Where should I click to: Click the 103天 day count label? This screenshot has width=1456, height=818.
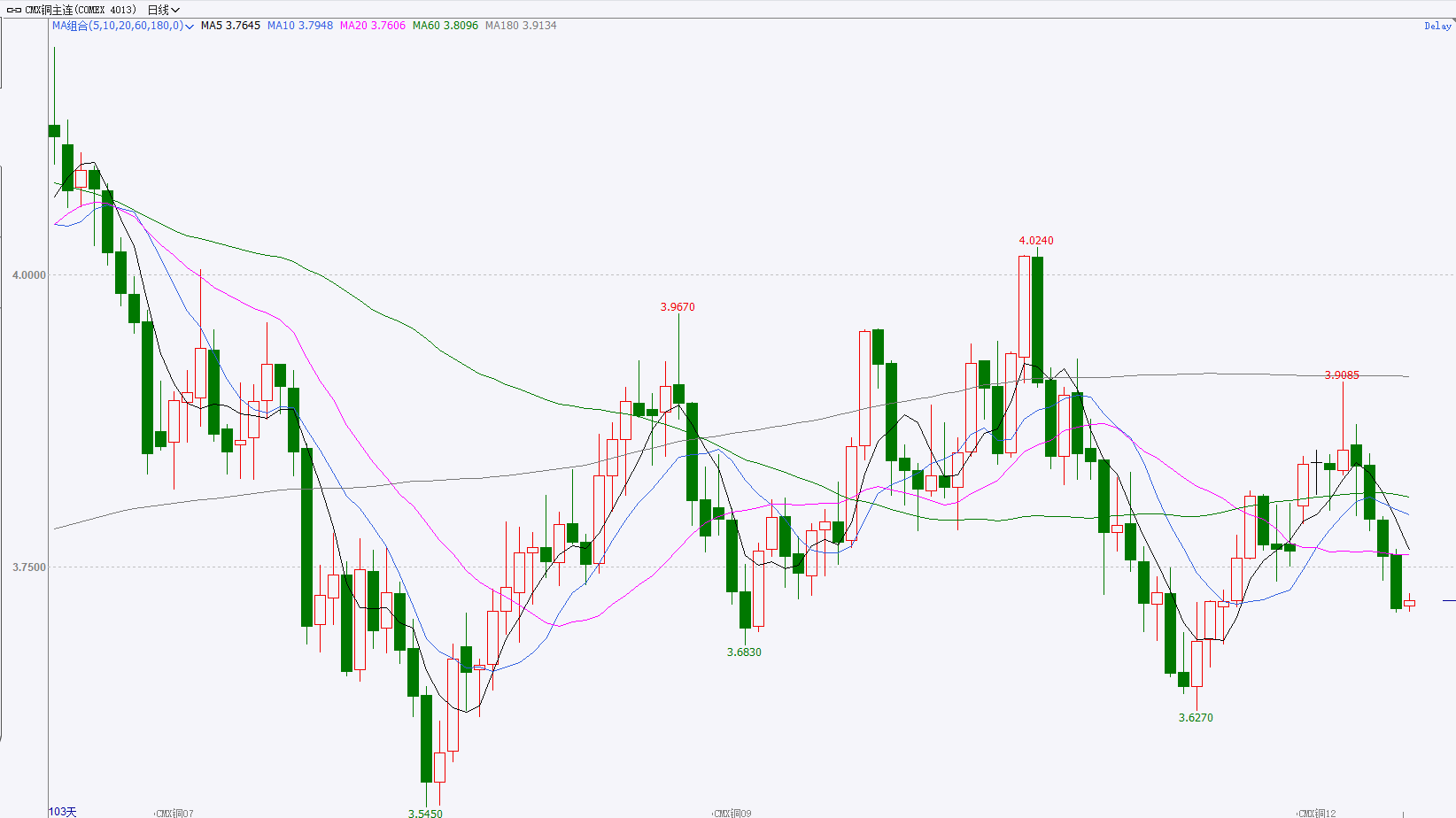63,812
